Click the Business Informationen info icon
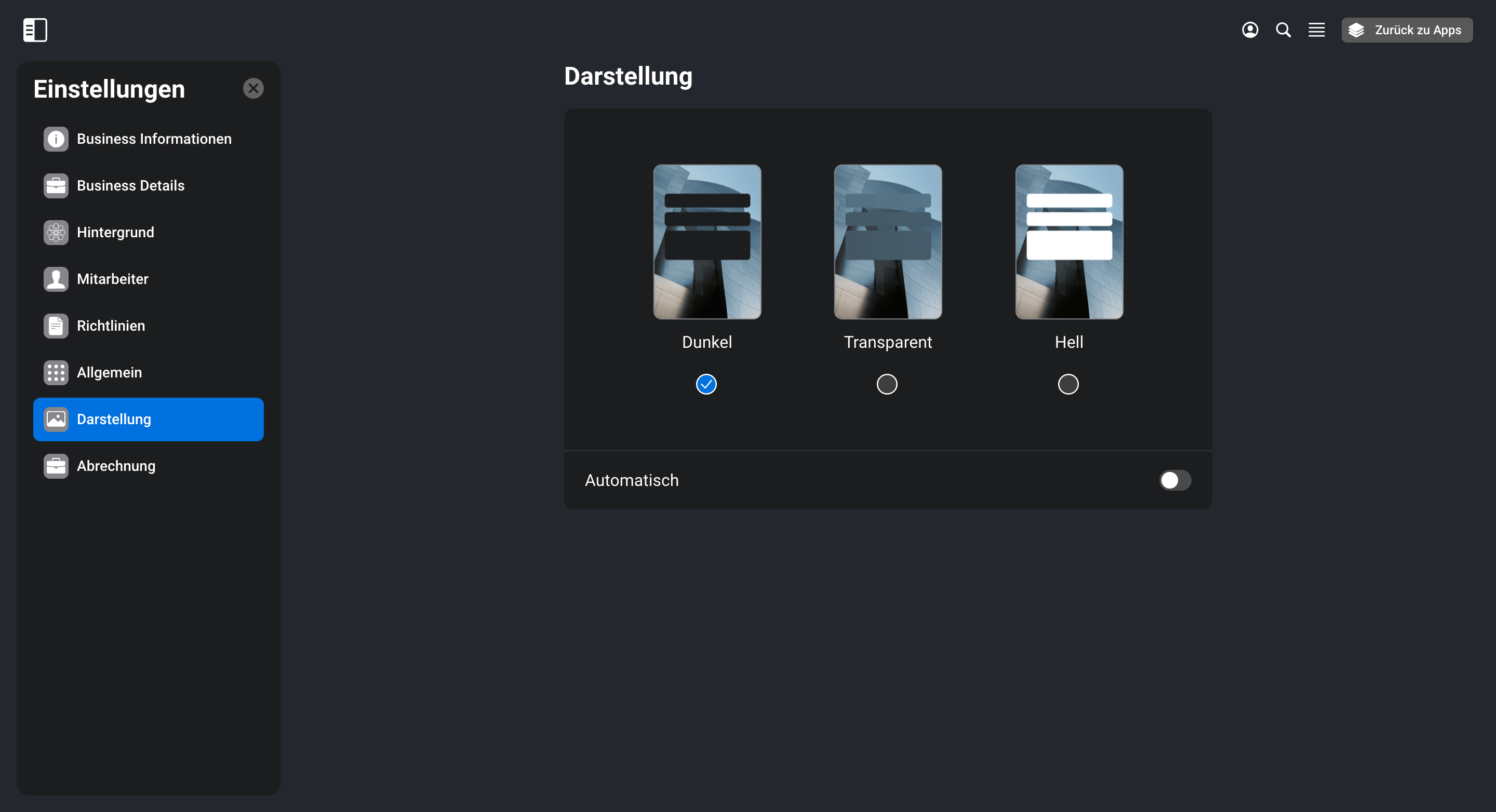Image resolution: width=1496 pixels, height=812 pixels. click(56, 139)
